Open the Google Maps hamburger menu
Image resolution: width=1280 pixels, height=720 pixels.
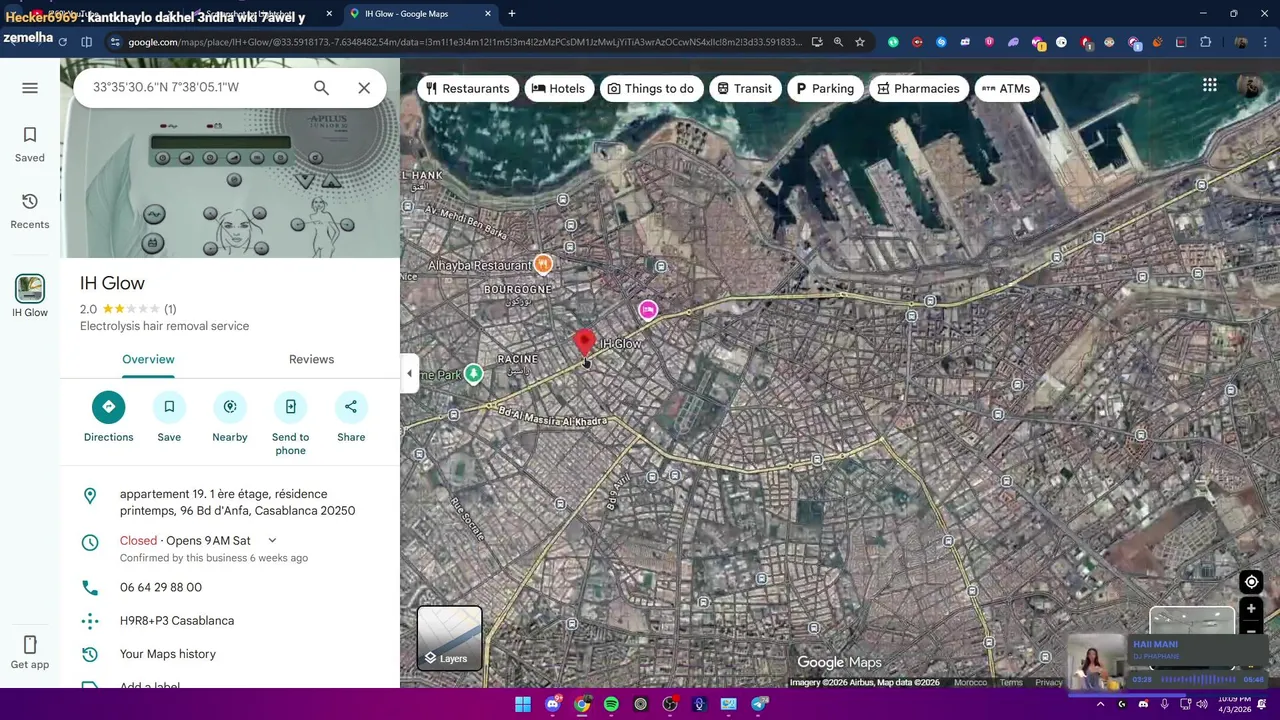pos(30,88)
